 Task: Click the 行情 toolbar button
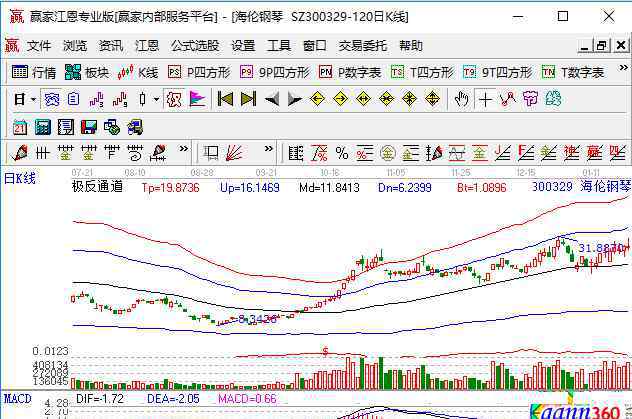[x=34, y=73]
